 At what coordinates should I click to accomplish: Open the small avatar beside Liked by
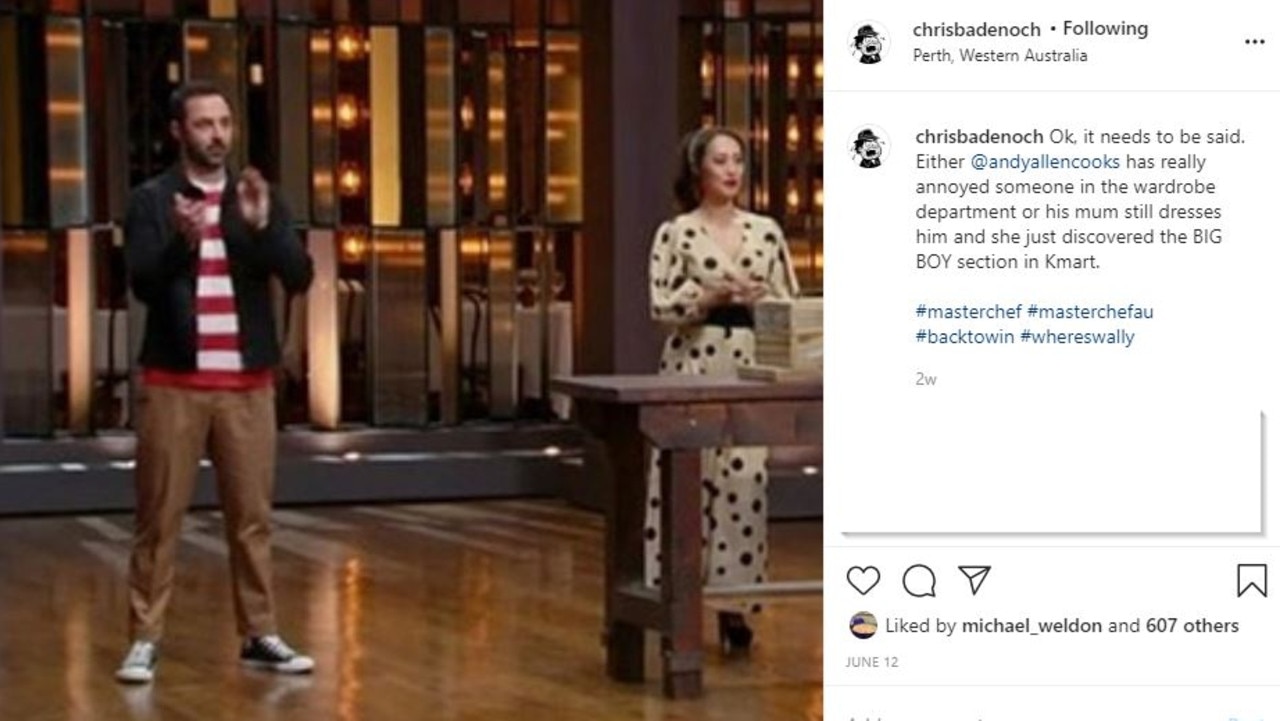(x=863, y=625)
